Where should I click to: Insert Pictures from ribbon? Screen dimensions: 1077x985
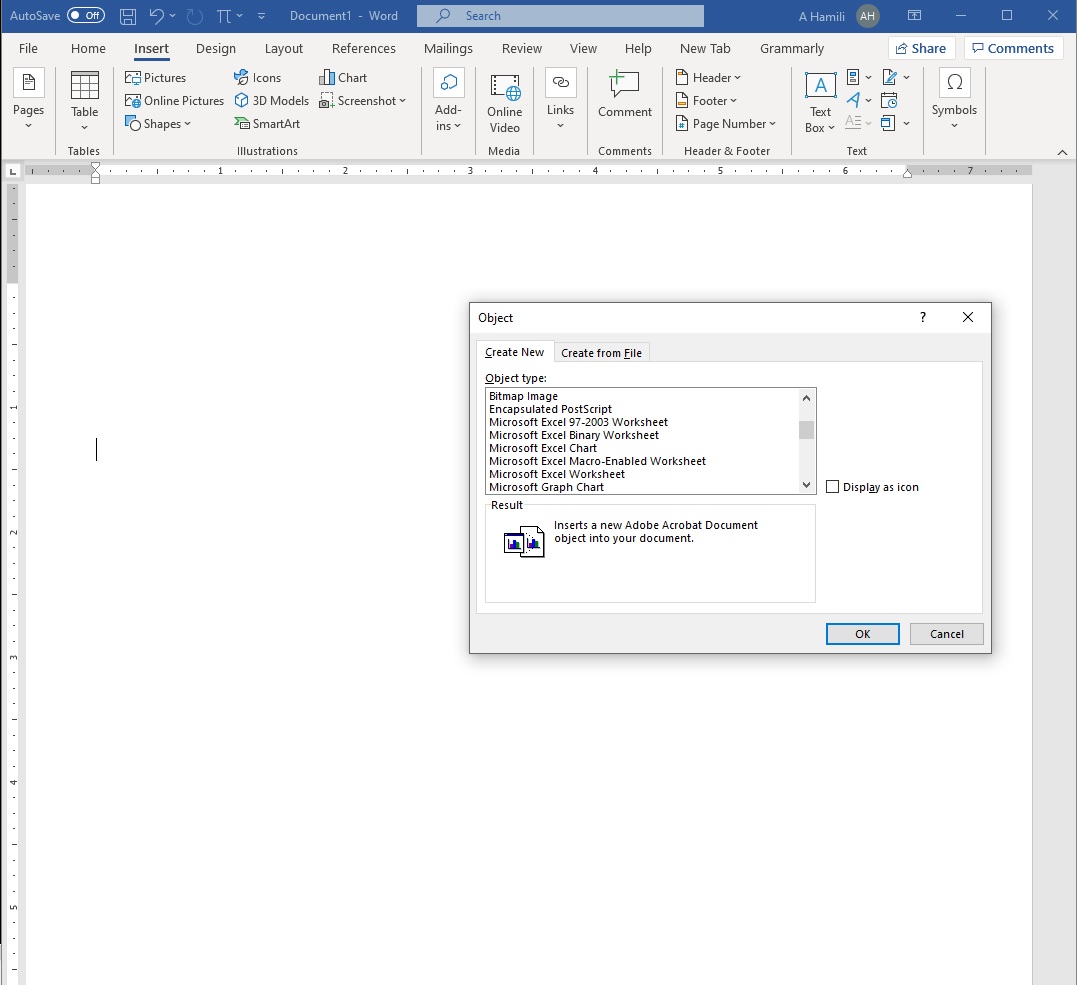click(x=155, y=78)
